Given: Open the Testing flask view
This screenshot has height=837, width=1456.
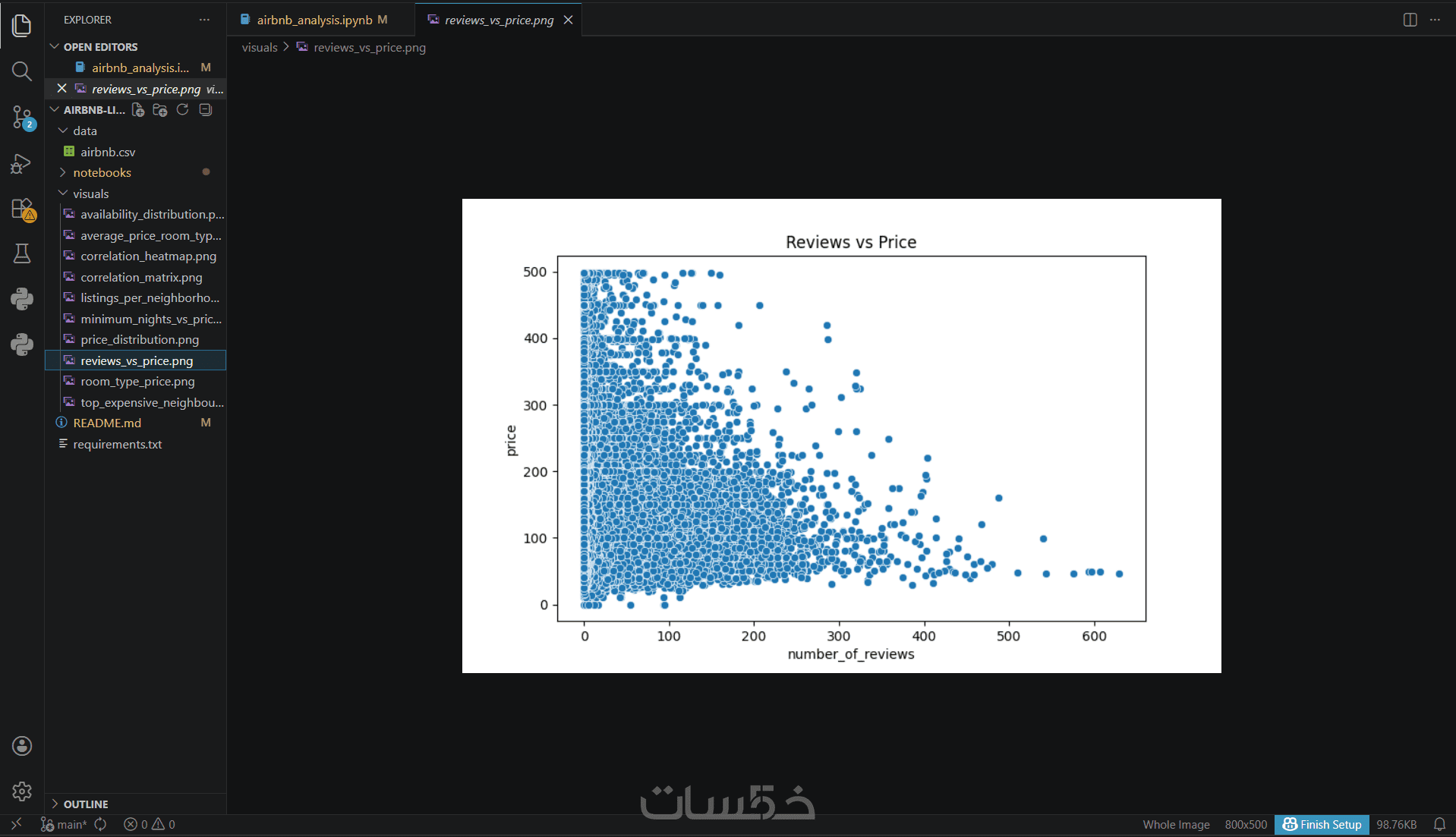Looking at the screenshot, I should pyautogui.click(x=22, y=253).
